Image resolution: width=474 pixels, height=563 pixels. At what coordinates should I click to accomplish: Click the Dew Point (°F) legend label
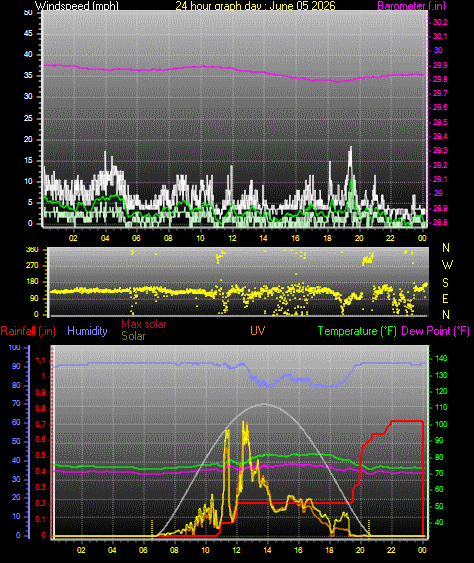click(x=436, y=331)
